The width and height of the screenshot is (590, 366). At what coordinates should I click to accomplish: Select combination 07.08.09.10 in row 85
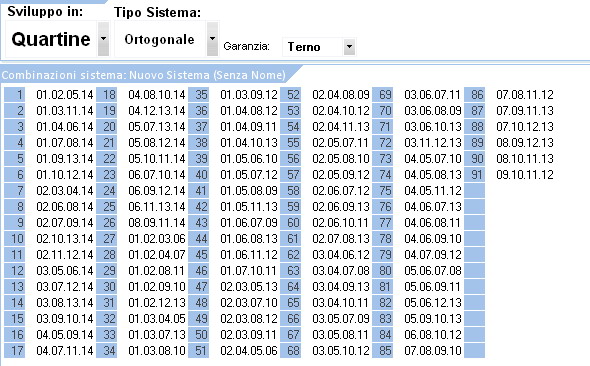click(x=433, y=351)
